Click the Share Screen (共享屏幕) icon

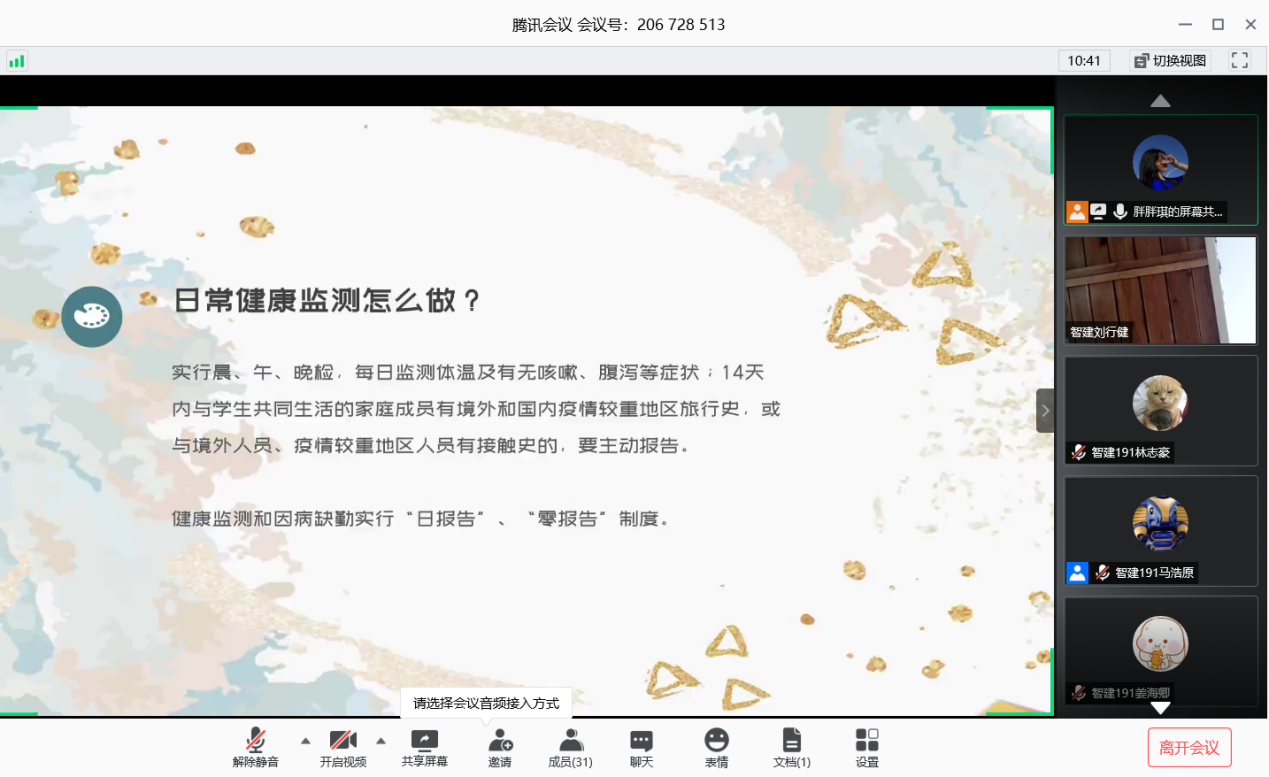[x=424, y=741]
